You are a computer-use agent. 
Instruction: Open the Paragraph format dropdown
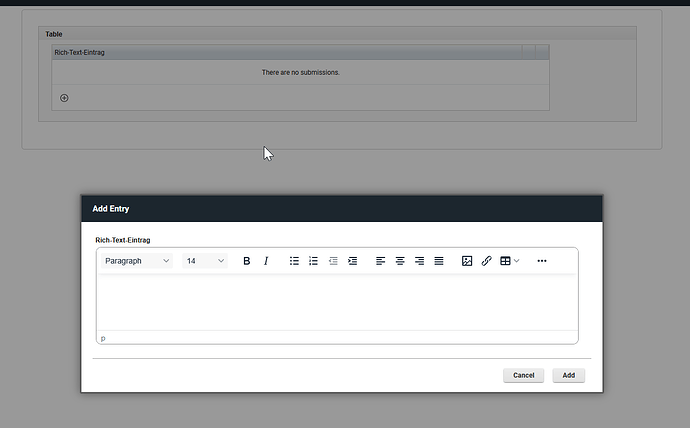tap(137, 261)
